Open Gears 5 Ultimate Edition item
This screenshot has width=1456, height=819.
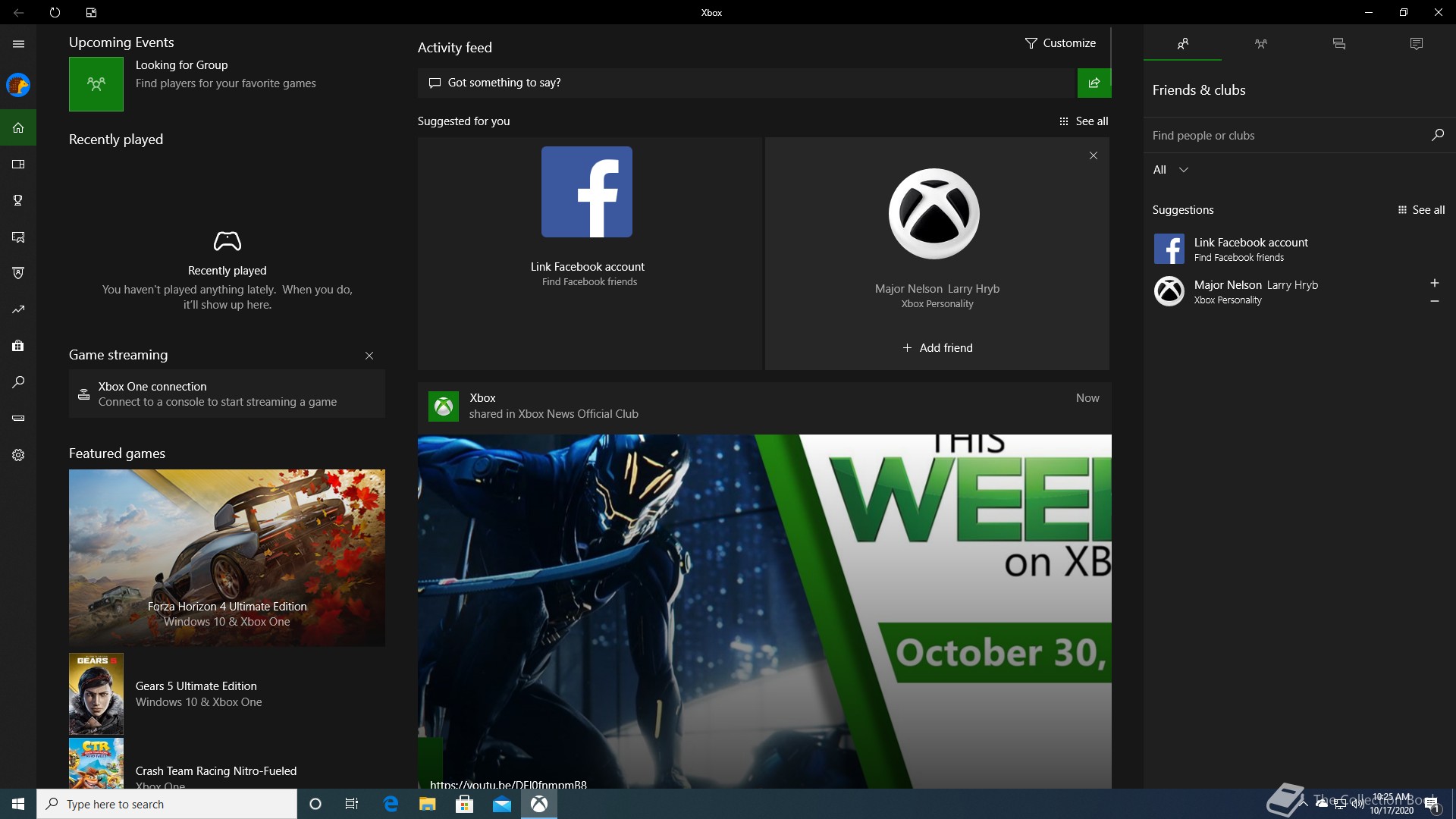227,694
